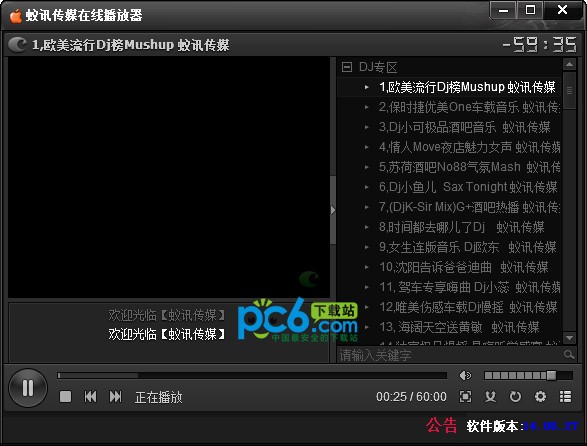Play 10,沈阳告诉爸爸迪曲

click(449, 267)
